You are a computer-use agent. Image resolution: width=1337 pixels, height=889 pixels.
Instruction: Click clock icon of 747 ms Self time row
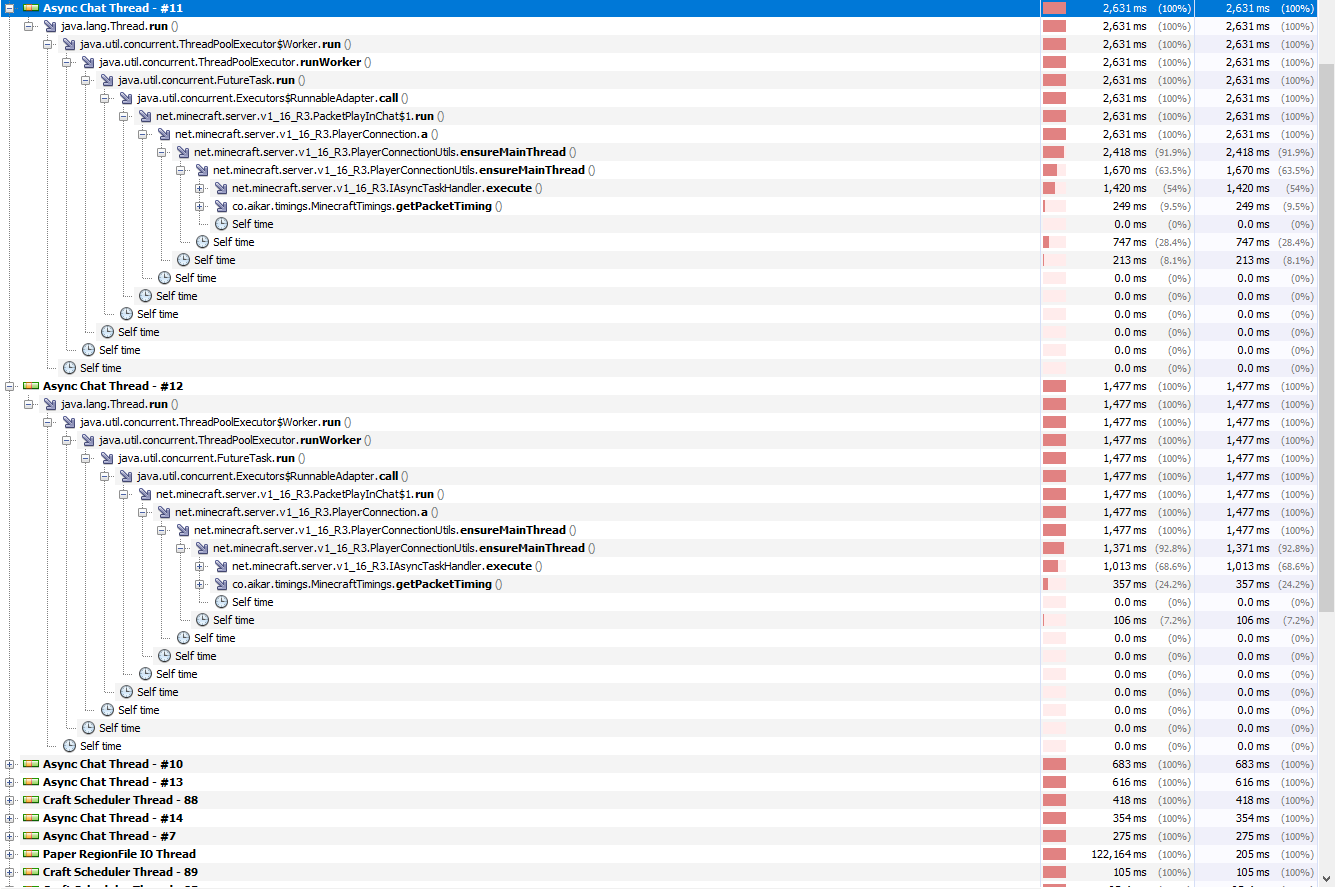point(202,242)
